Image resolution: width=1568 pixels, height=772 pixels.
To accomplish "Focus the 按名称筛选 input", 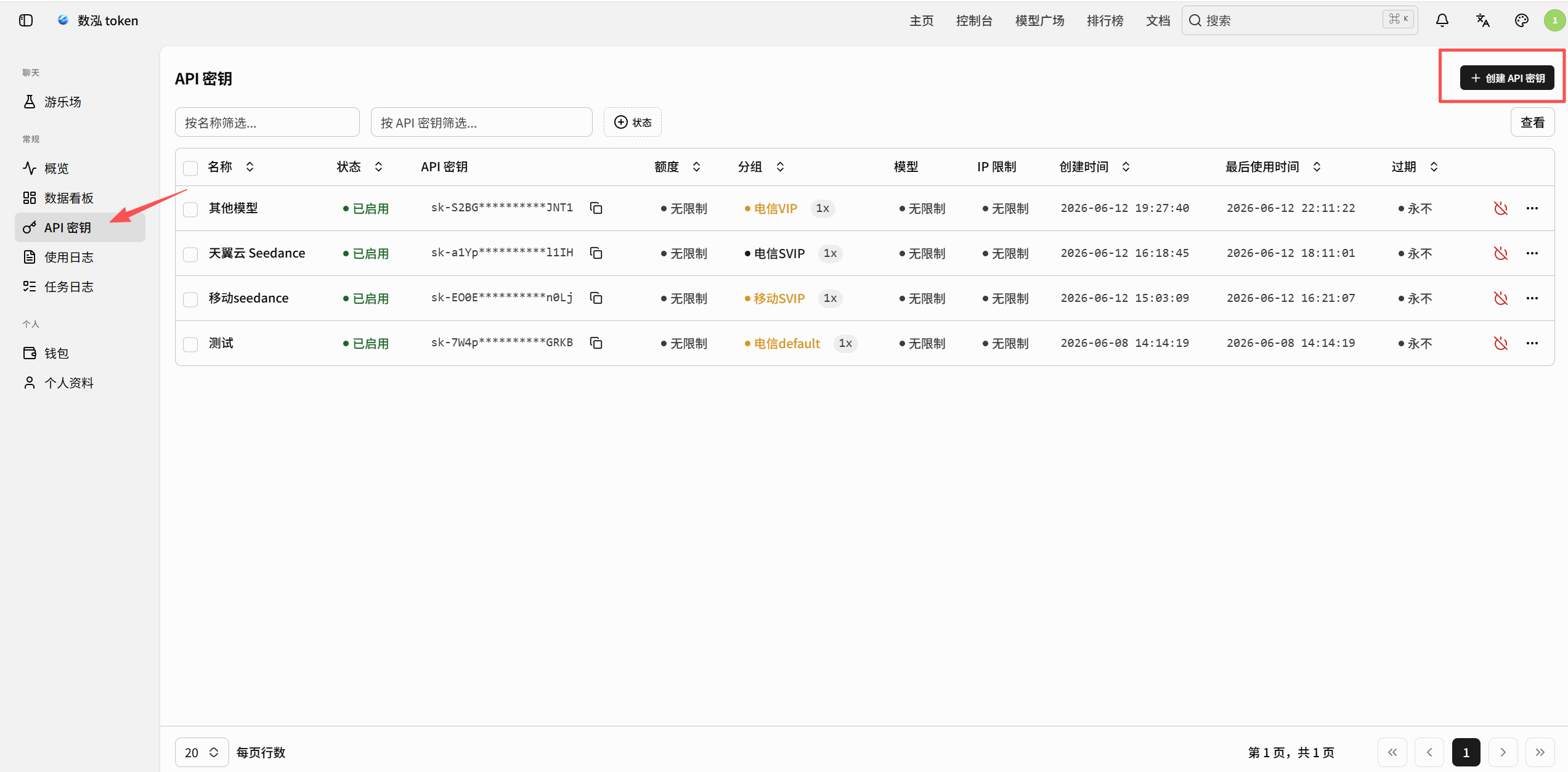I will (x=267, y=122).
